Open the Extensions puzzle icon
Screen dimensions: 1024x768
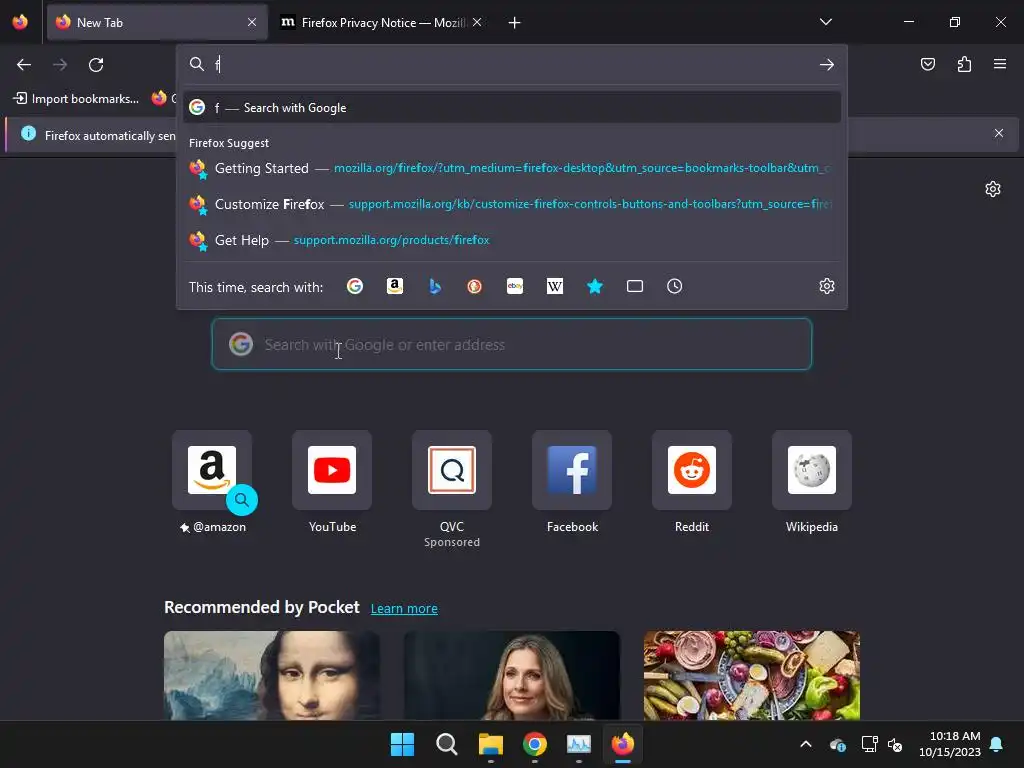[964, 64]
